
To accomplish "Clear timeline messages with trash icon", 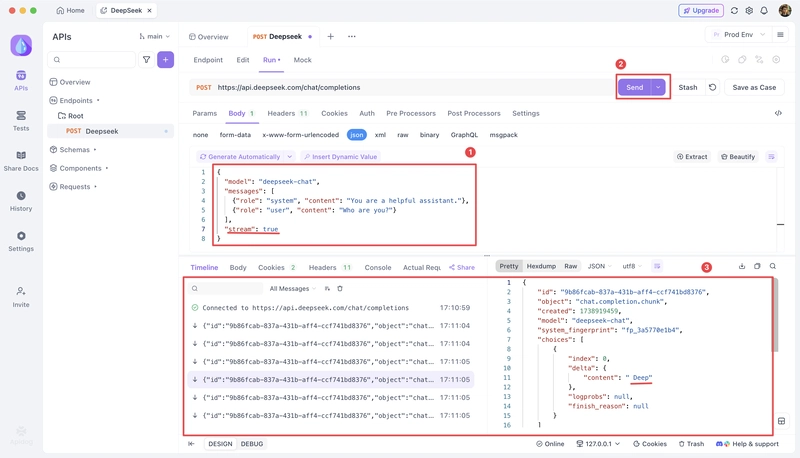I will tap(340, 289).
